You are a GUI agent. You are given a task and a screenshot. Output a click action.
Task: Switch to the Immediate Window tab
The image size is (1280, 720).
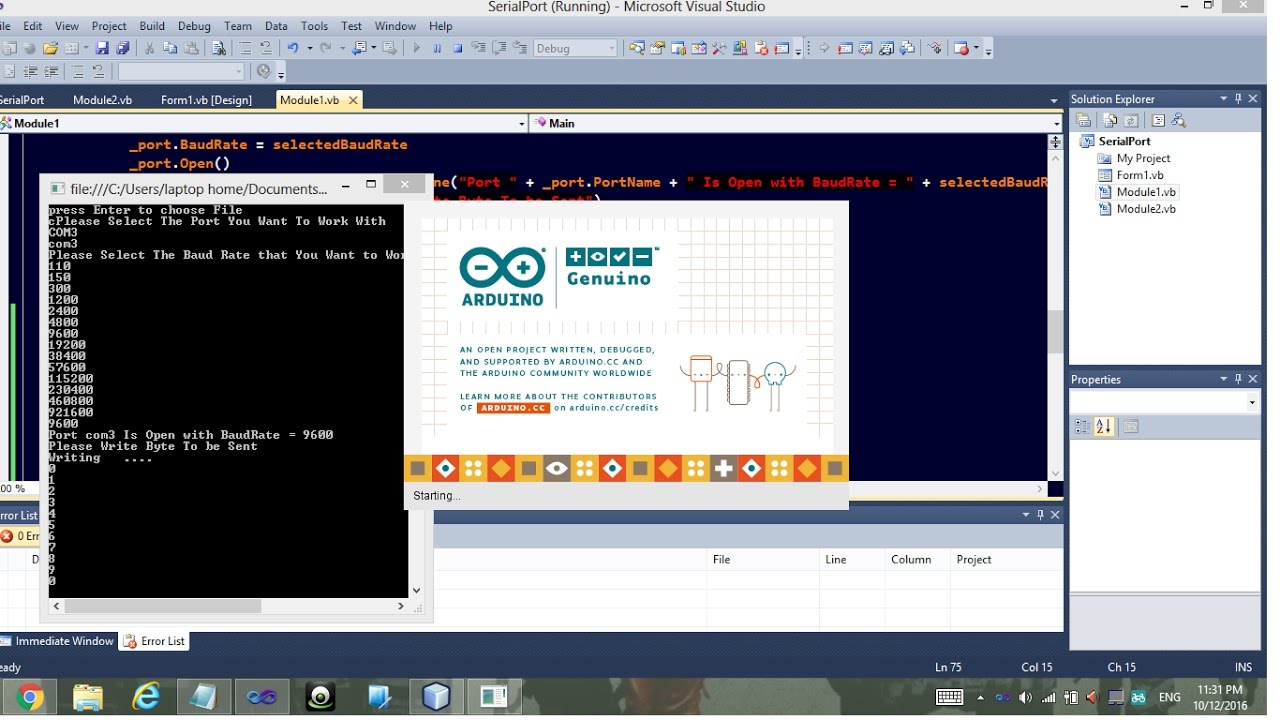[x=57, y=641]
